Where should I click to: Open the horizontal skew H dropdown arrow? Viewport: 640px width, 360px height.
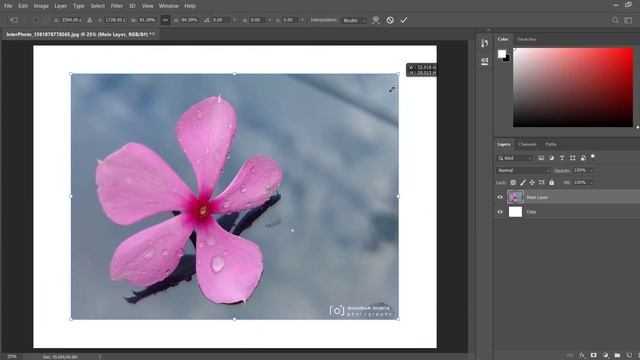coord(270,20)
